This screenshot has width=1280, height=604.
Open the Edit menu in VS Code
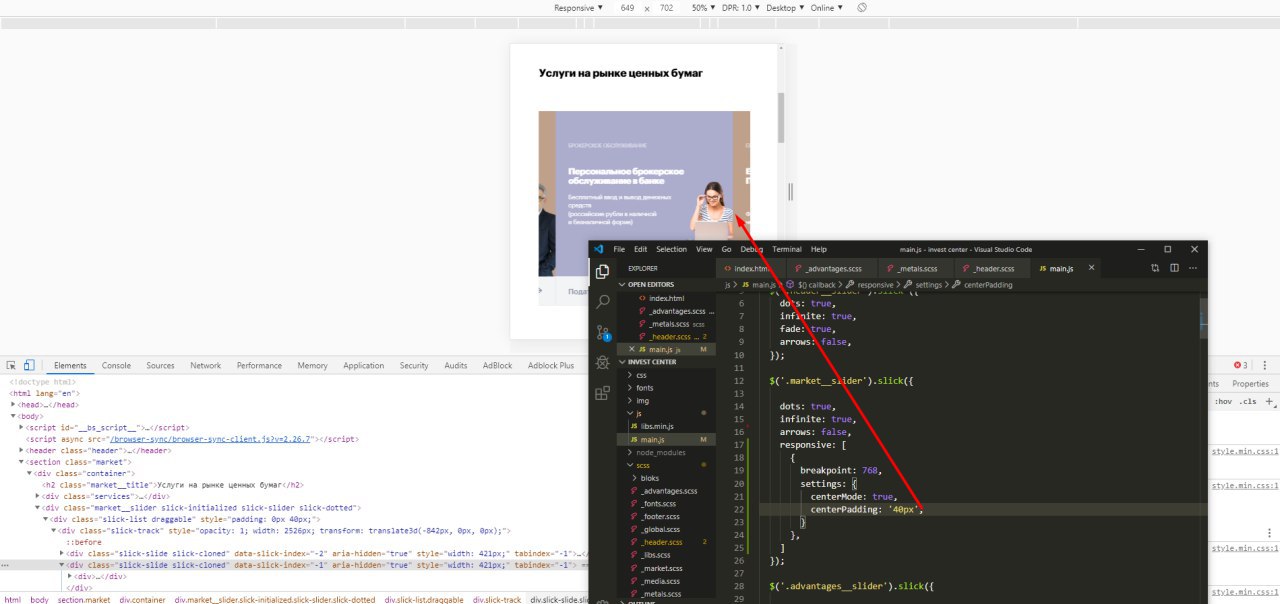click(x=640, y=249)
